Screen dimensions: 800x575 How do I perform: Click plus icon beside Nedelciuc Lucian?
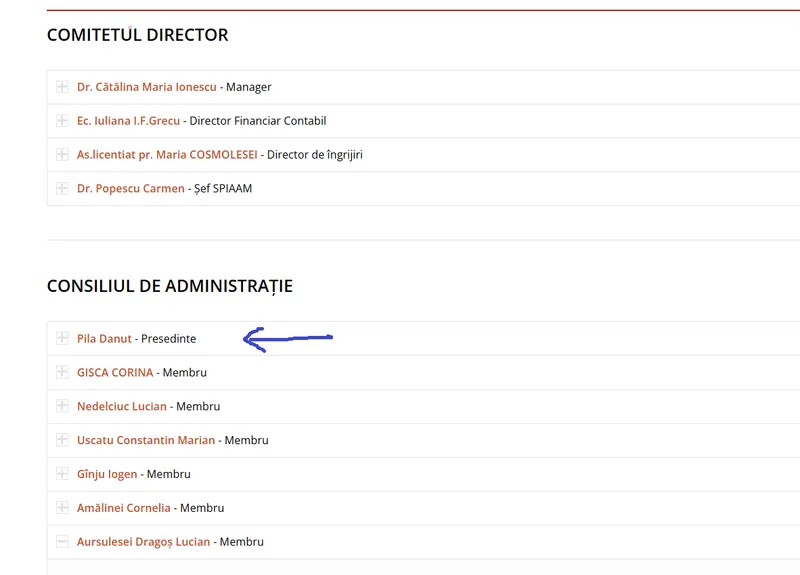pyautogui.click(x=62, y=406)
